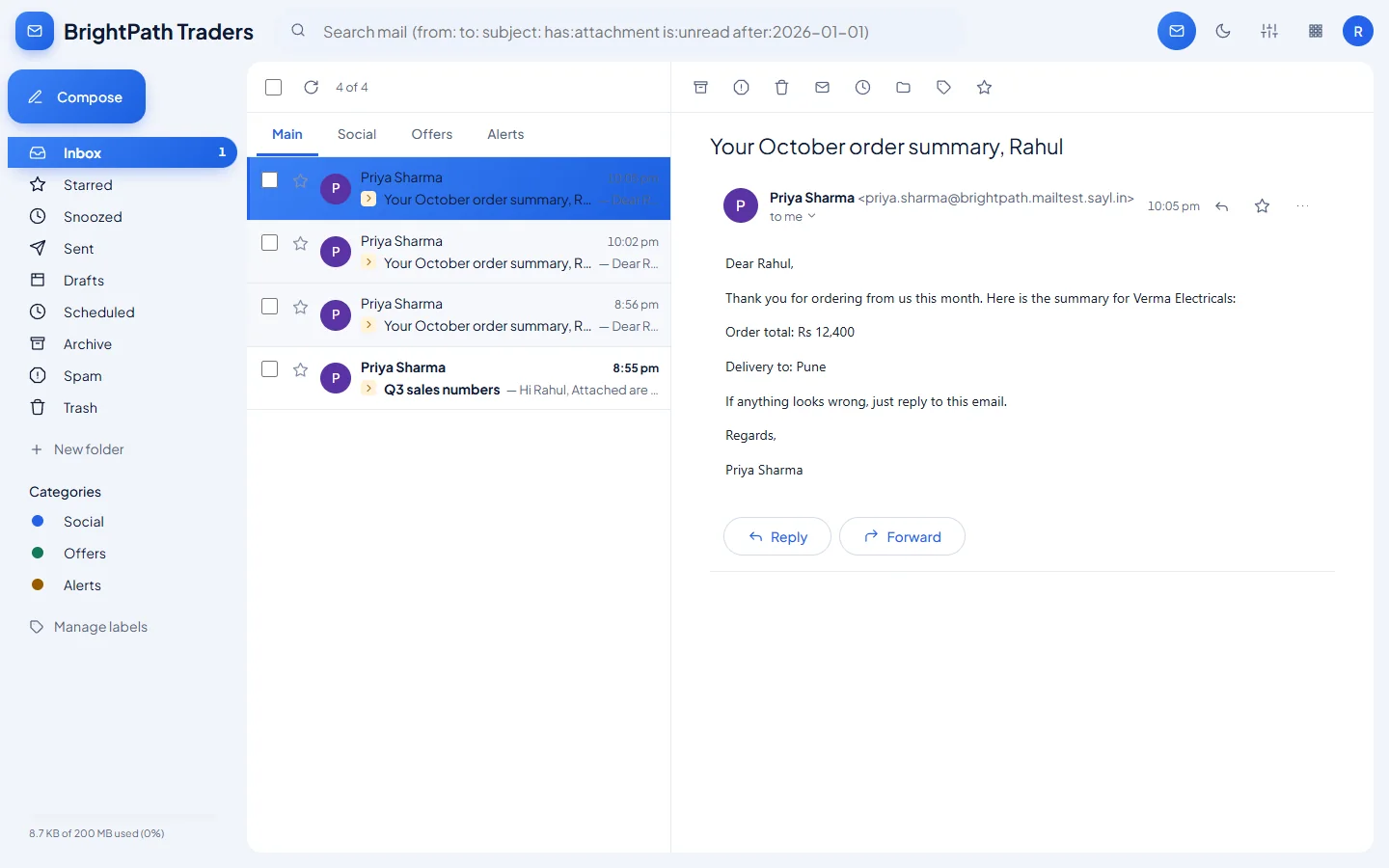Open the apps grid icon
Viewport: 1389px width, 868px height.
click(1316, 31)
